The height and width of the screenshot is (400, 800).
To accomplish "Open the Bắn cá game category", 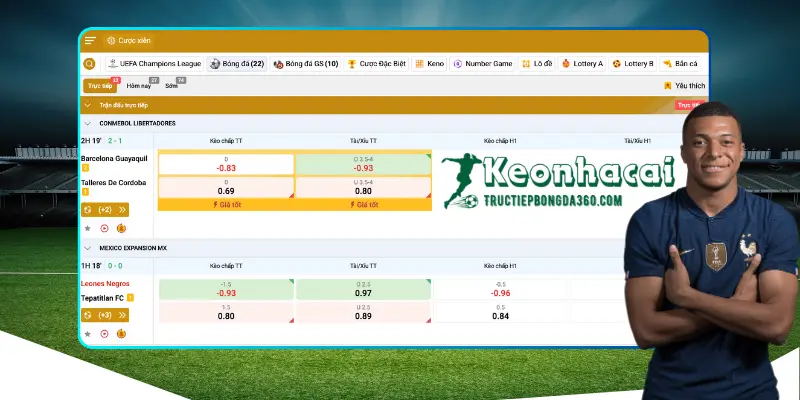I will [680, 64].
